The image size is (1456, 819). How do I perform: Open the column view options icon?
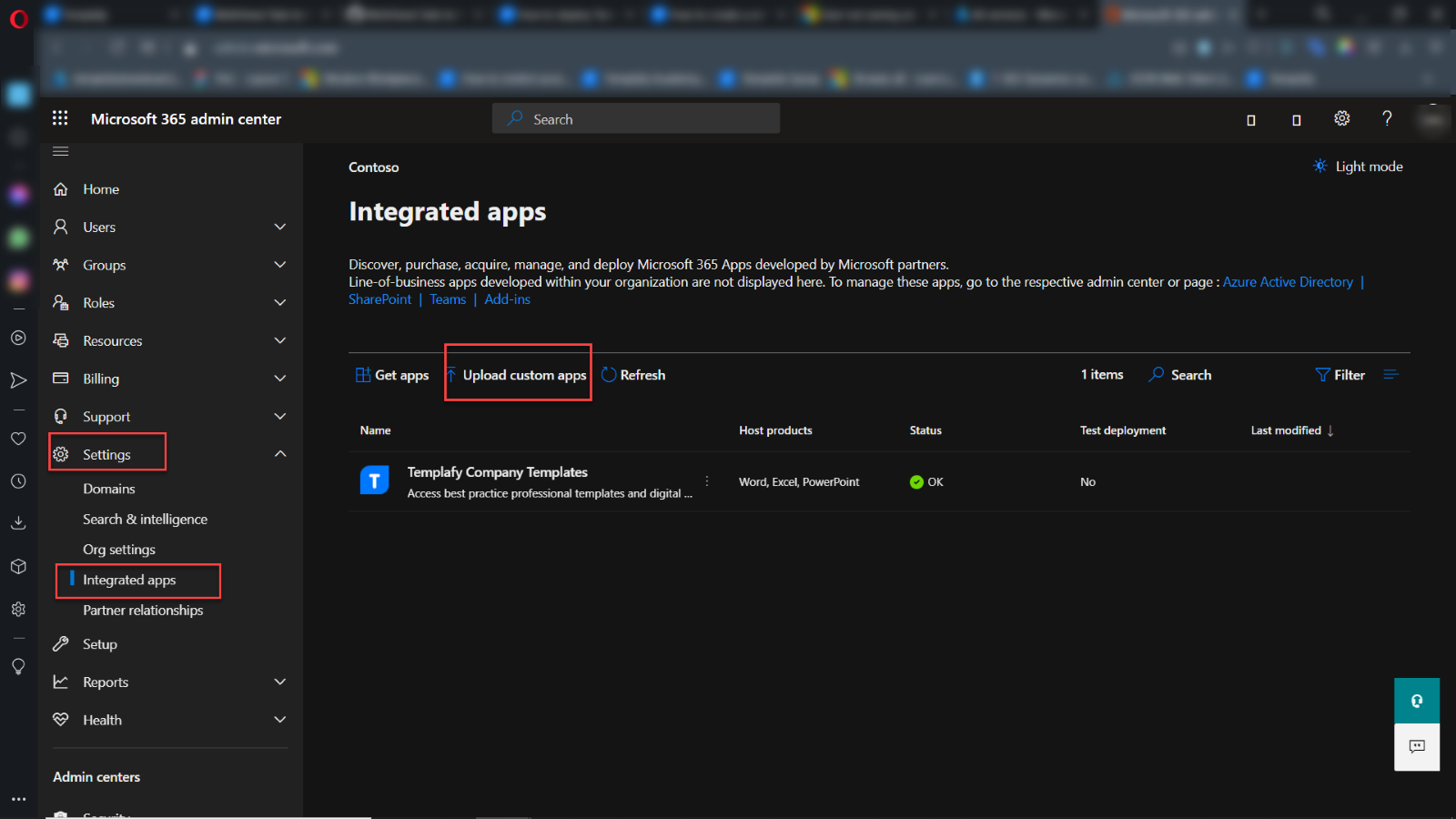(x=1390, y=375)
